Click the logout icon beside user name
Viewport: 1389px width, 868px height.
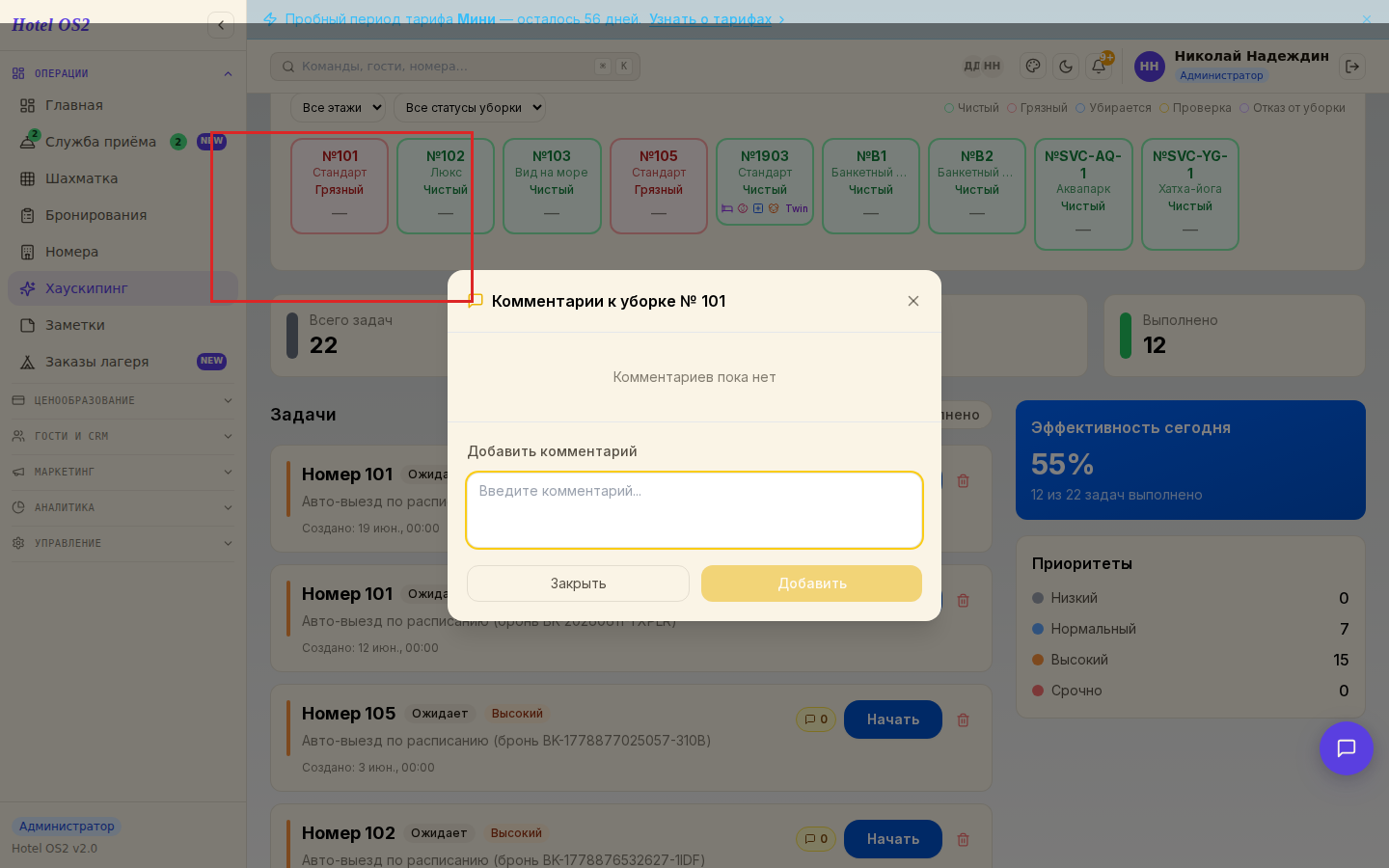[x=1352, y=67]
